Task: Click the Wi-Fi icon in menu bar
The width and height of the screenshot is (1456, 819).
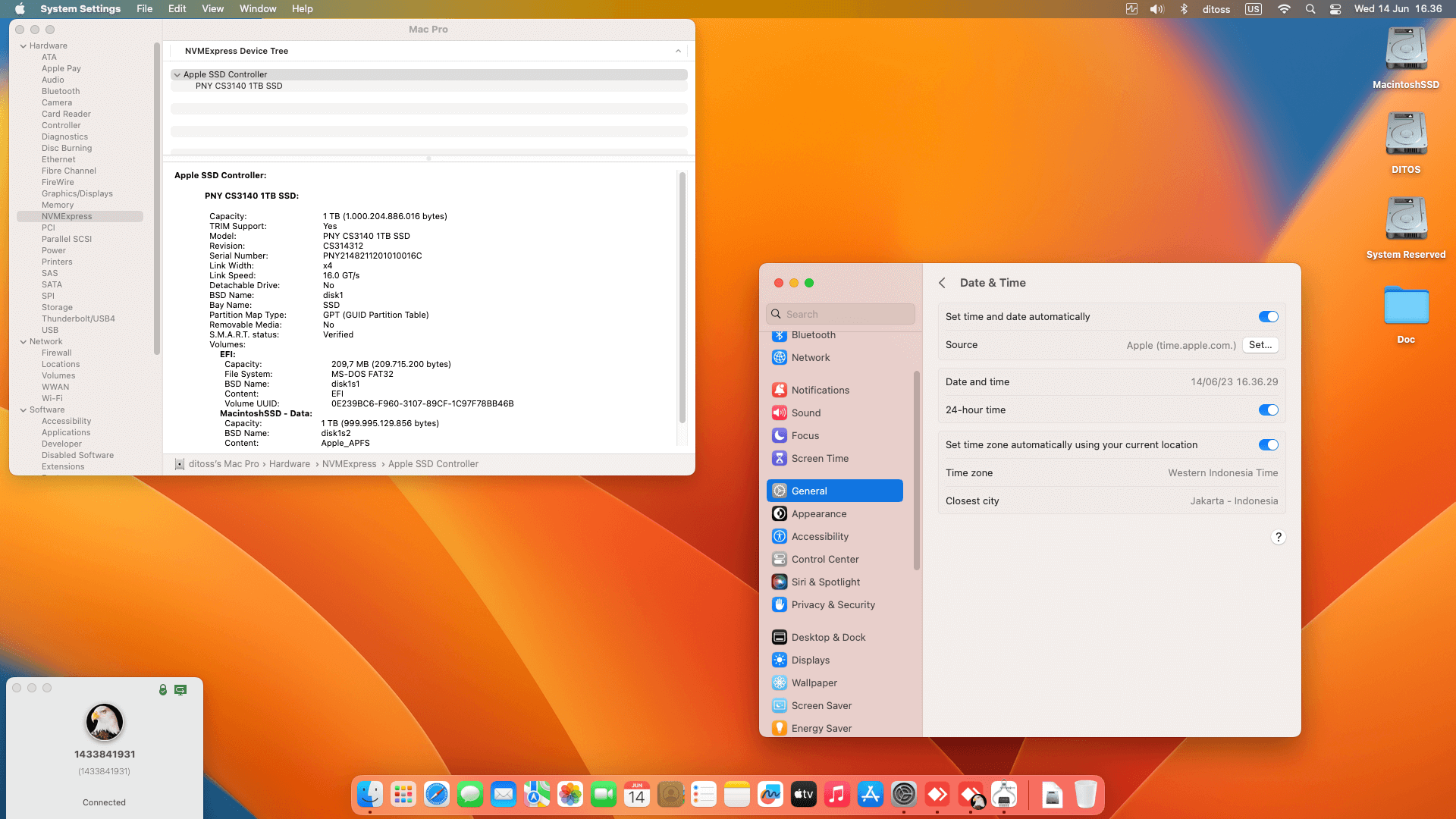Action: tap(1284, 9)
